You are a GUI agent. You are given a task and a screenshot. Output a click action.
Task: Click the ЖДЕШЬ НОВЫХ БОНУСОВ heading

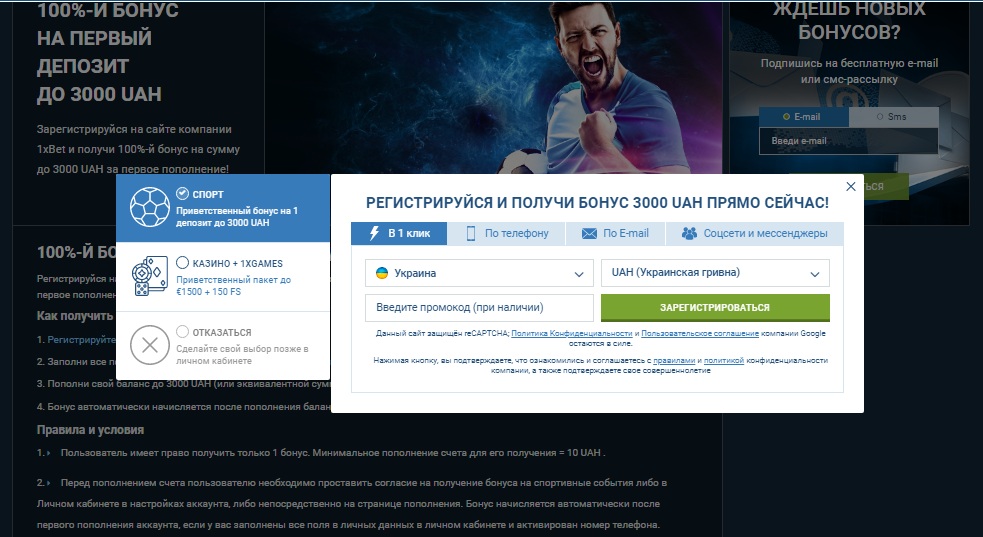tap(849, 19)
